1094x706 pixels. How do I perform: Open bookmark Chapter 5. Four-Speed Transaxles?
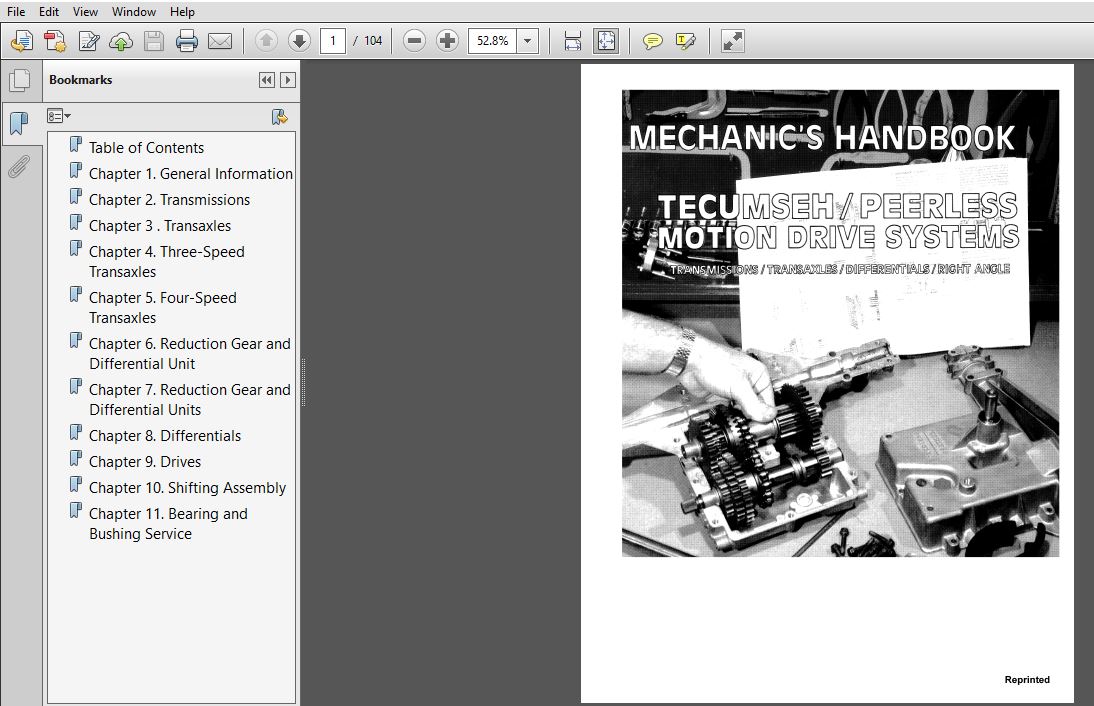(163, 308)
